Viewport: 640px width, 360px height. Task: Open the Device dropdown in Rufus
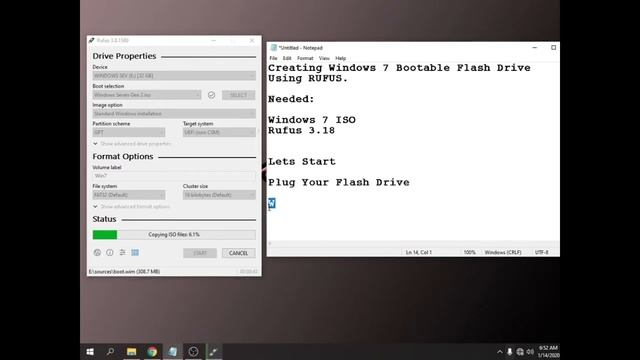pyautogui.click(x=174, y=76)
